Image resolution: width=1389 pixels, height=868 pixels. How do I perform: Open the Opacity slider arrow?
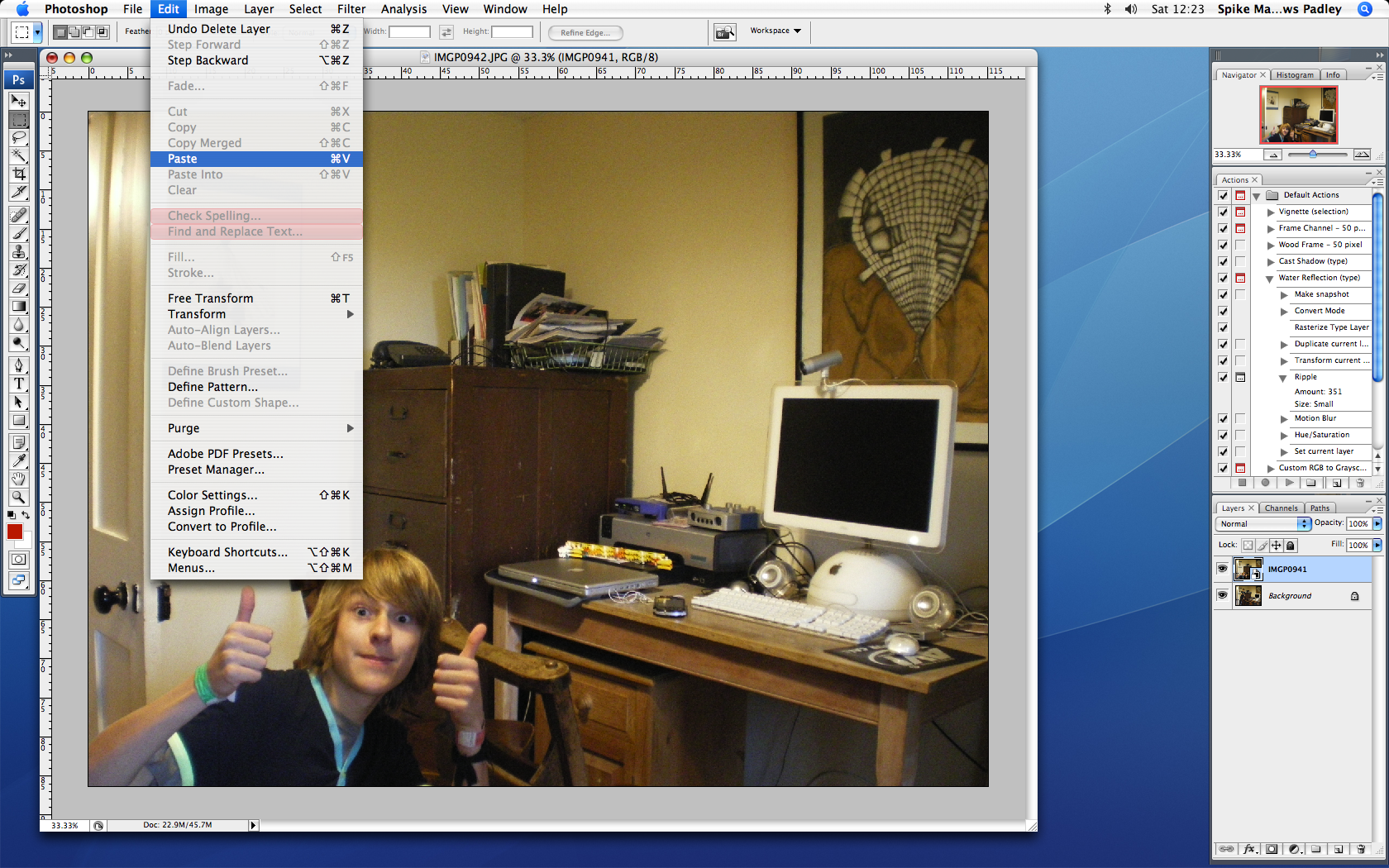(x=1377, y=523)
